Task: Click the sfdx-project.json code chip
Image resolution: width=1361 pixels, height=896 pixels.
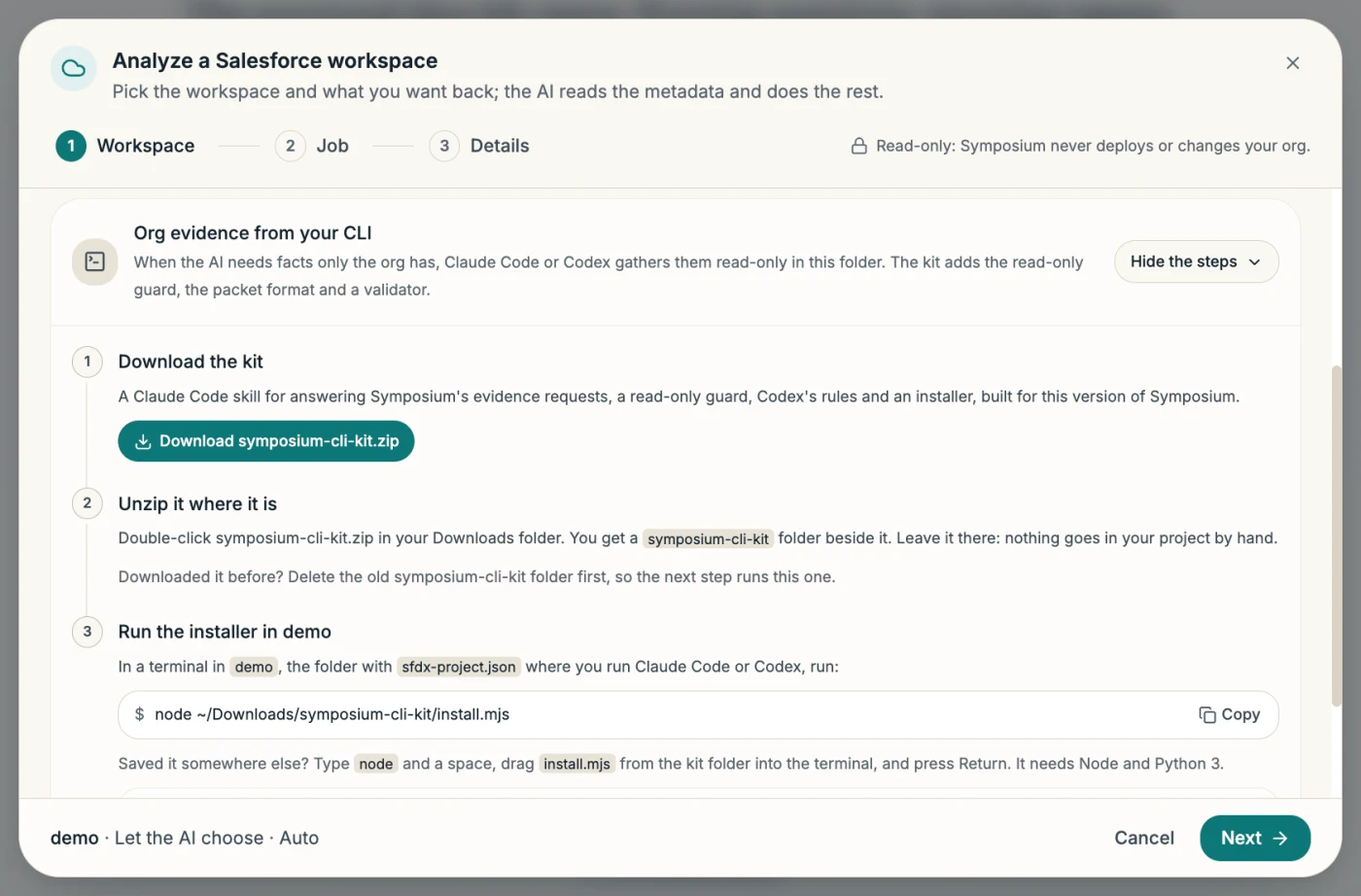Action: pos(459,667)
